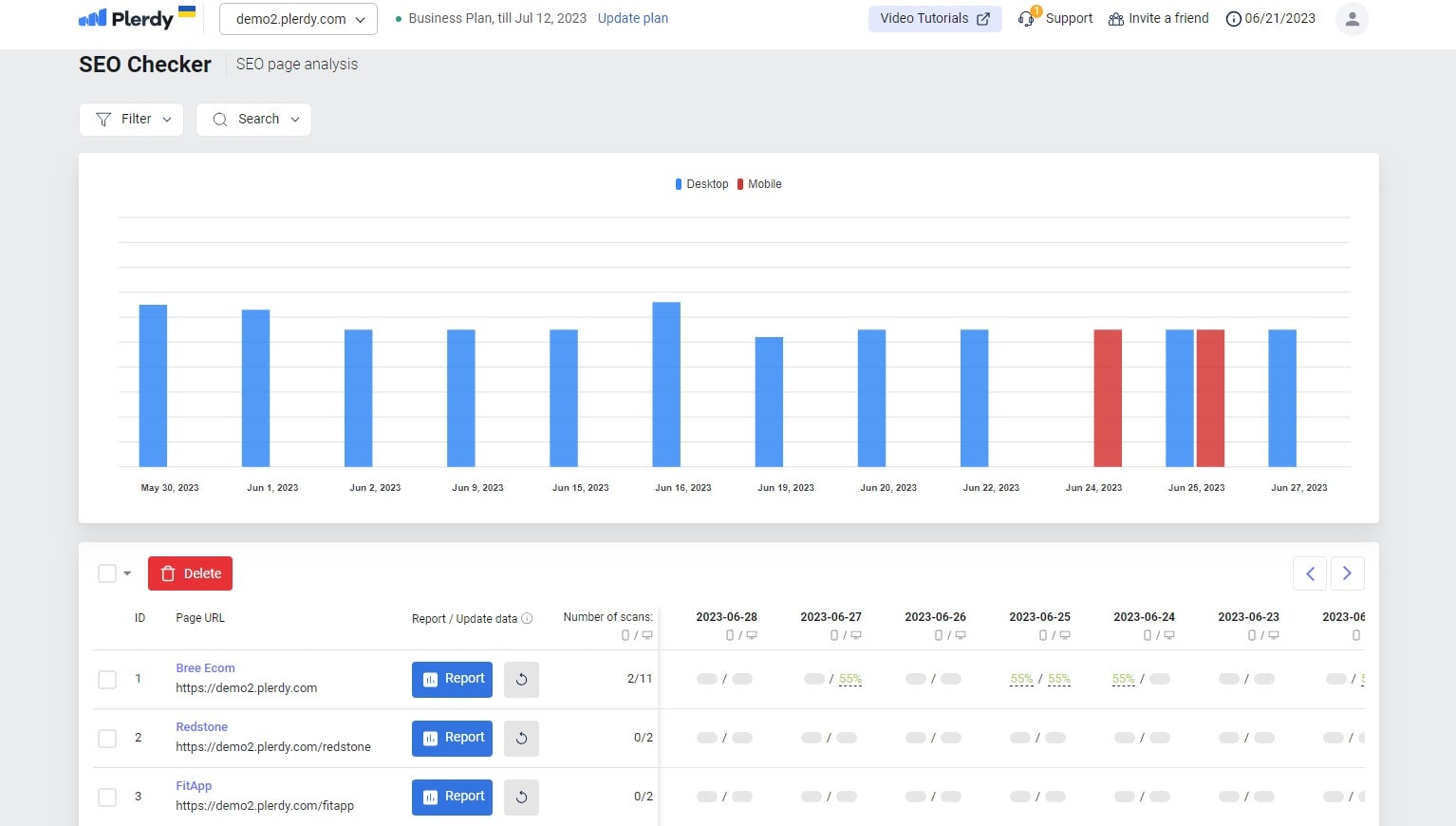Switch to the SEO page analysis section
1456x826 pixels.
[296, 64]
